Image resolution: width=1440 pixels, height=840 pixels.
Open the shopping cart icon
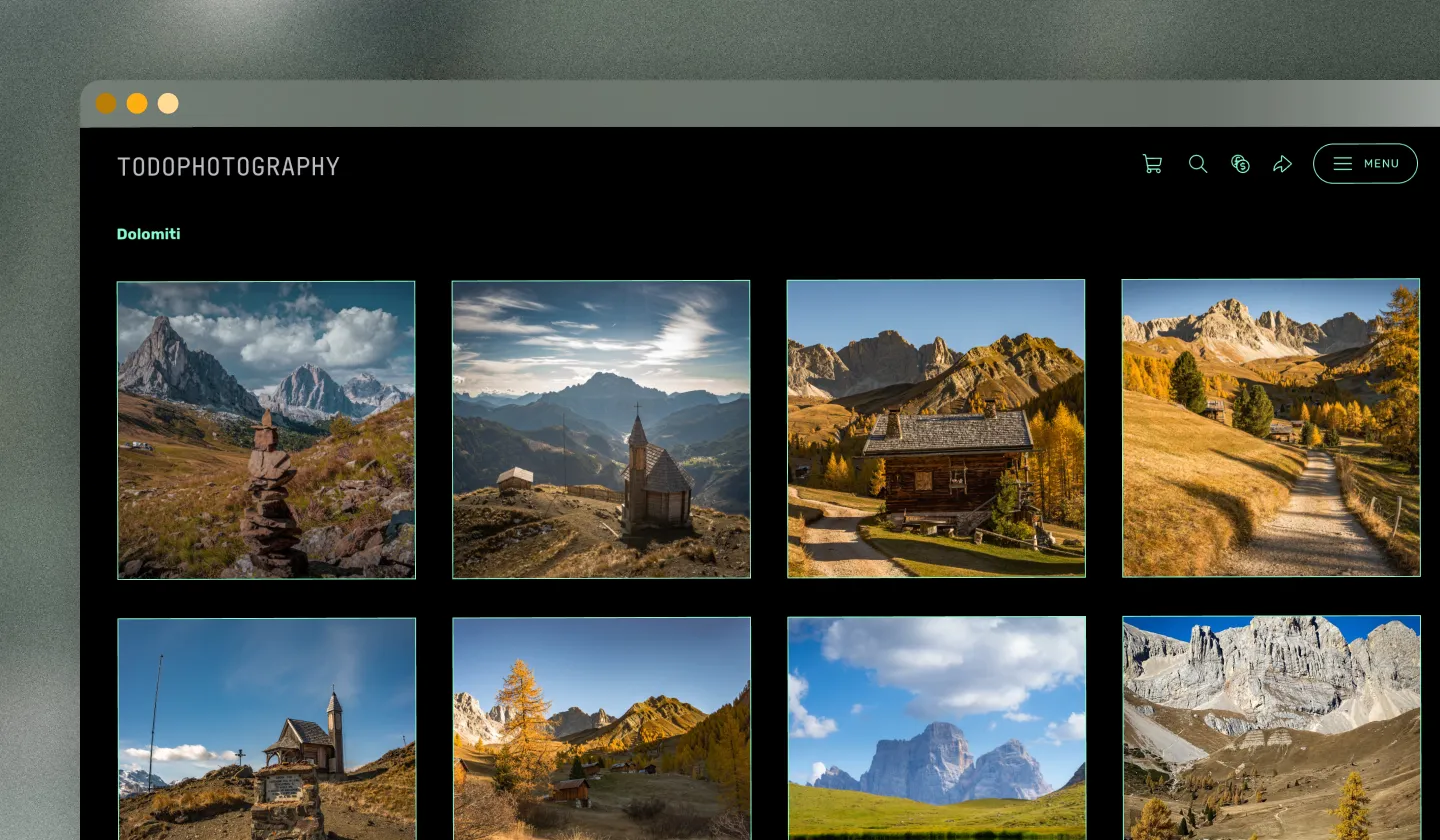(x=1153, y=164)
